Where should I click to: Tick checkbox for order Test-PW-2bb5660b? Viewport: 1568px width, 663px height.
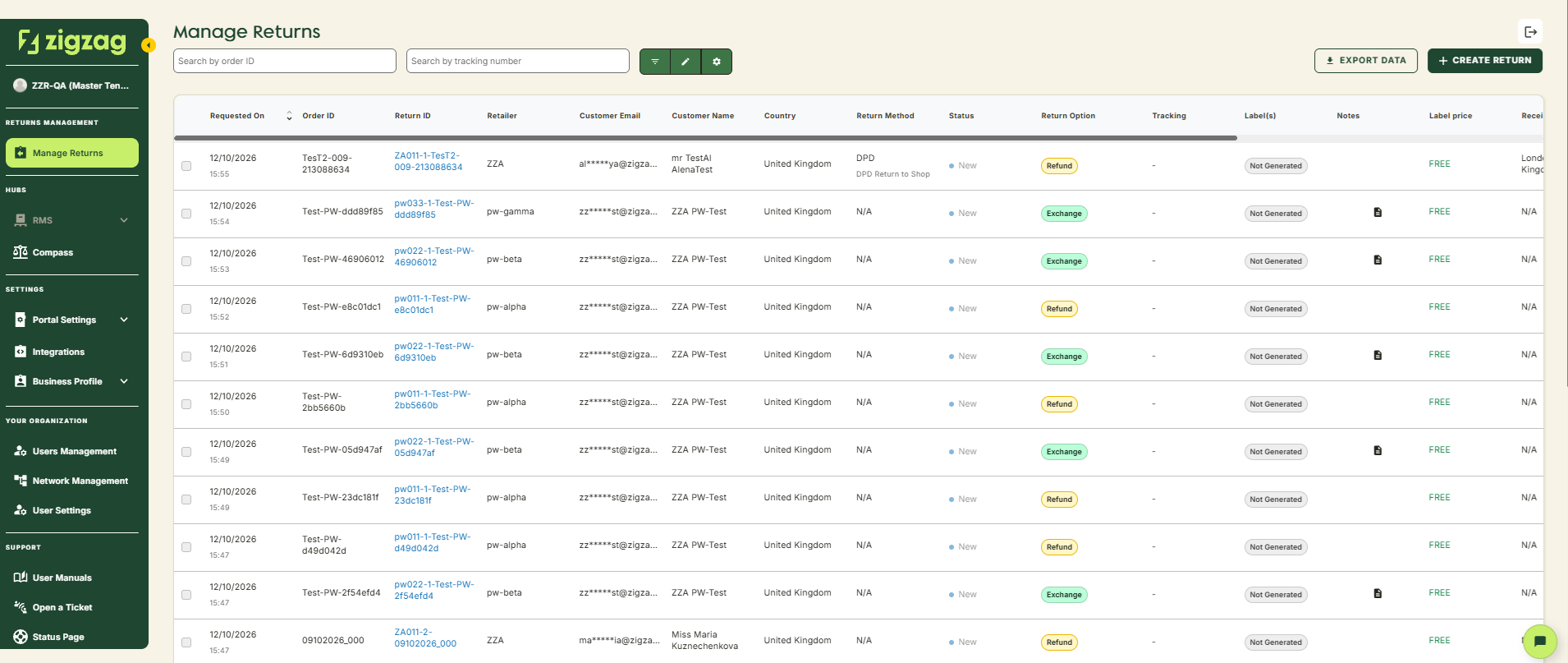tap(186, 404)
